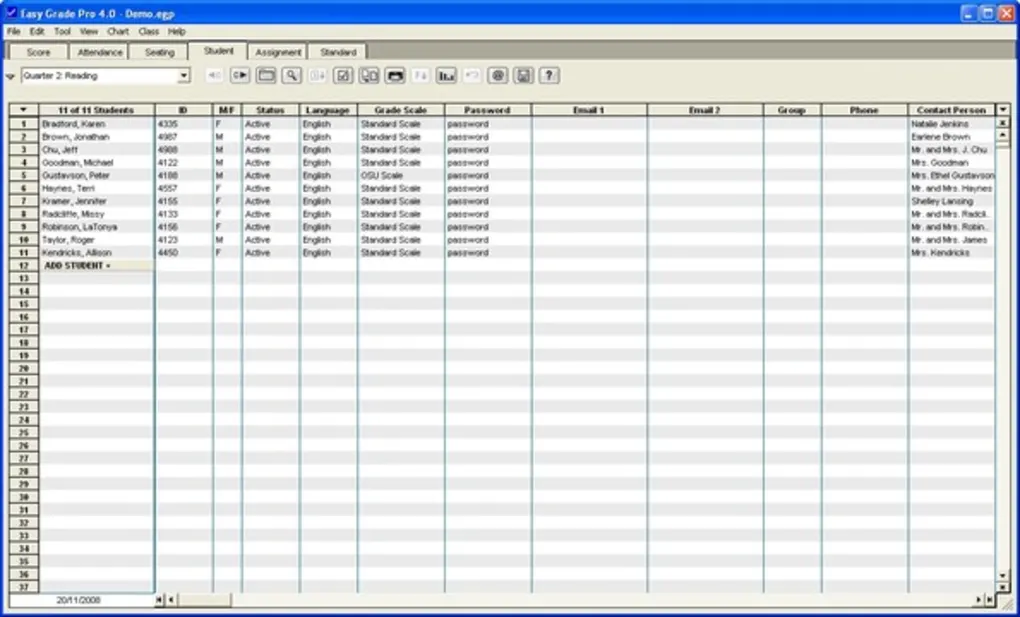Screen dimensions: 1020x617
Task: Click the magnifier search icon in toolbar
Action: click(291, 76)
